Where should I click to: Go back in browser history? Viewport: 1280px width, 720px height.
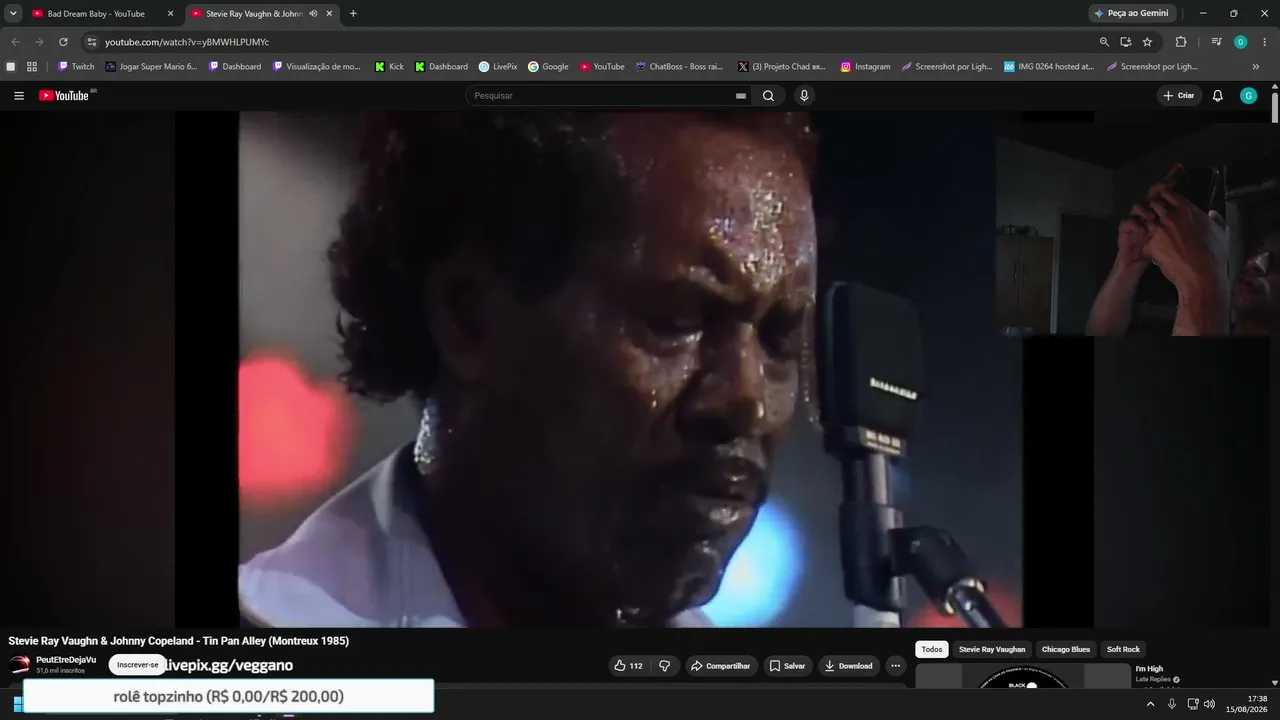15,42
